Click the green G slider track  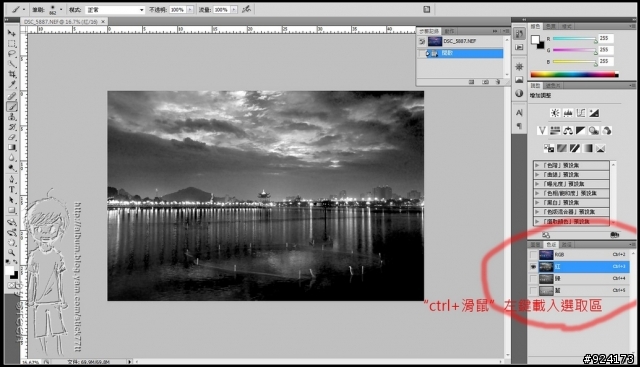(575, 50)
